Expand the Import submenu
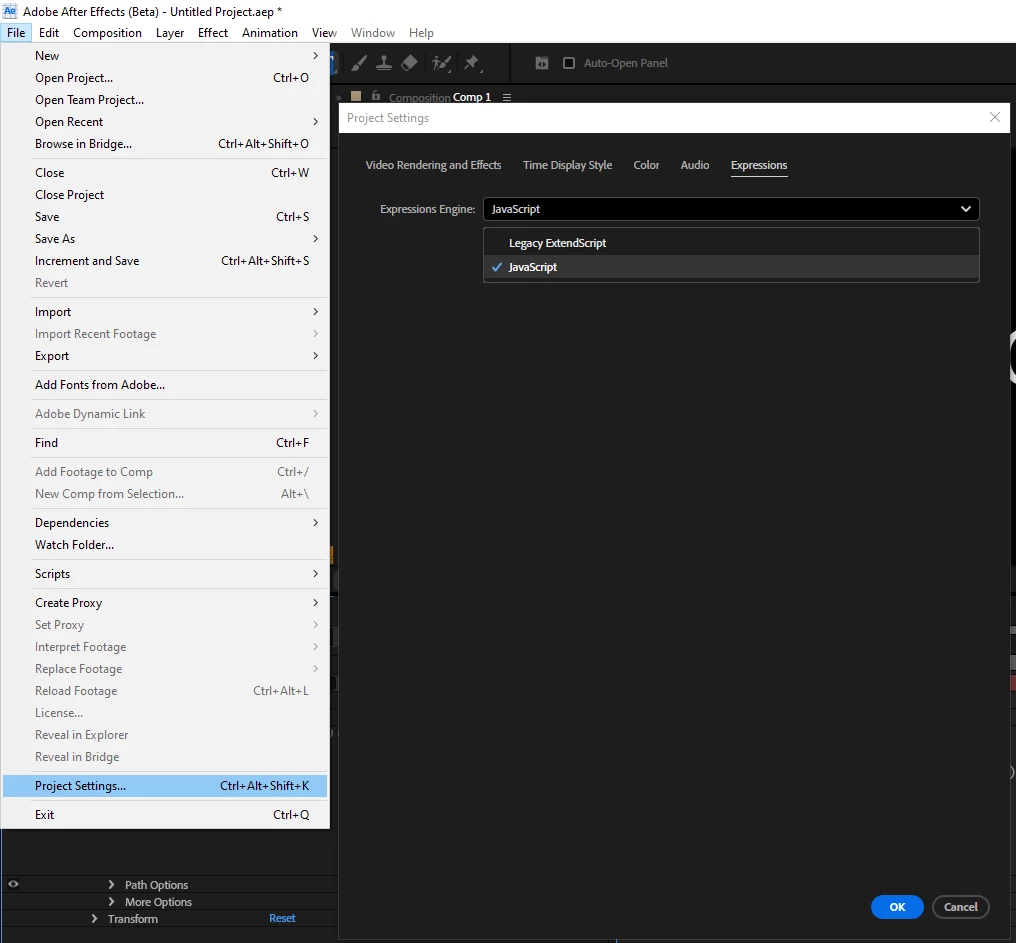 165,312
